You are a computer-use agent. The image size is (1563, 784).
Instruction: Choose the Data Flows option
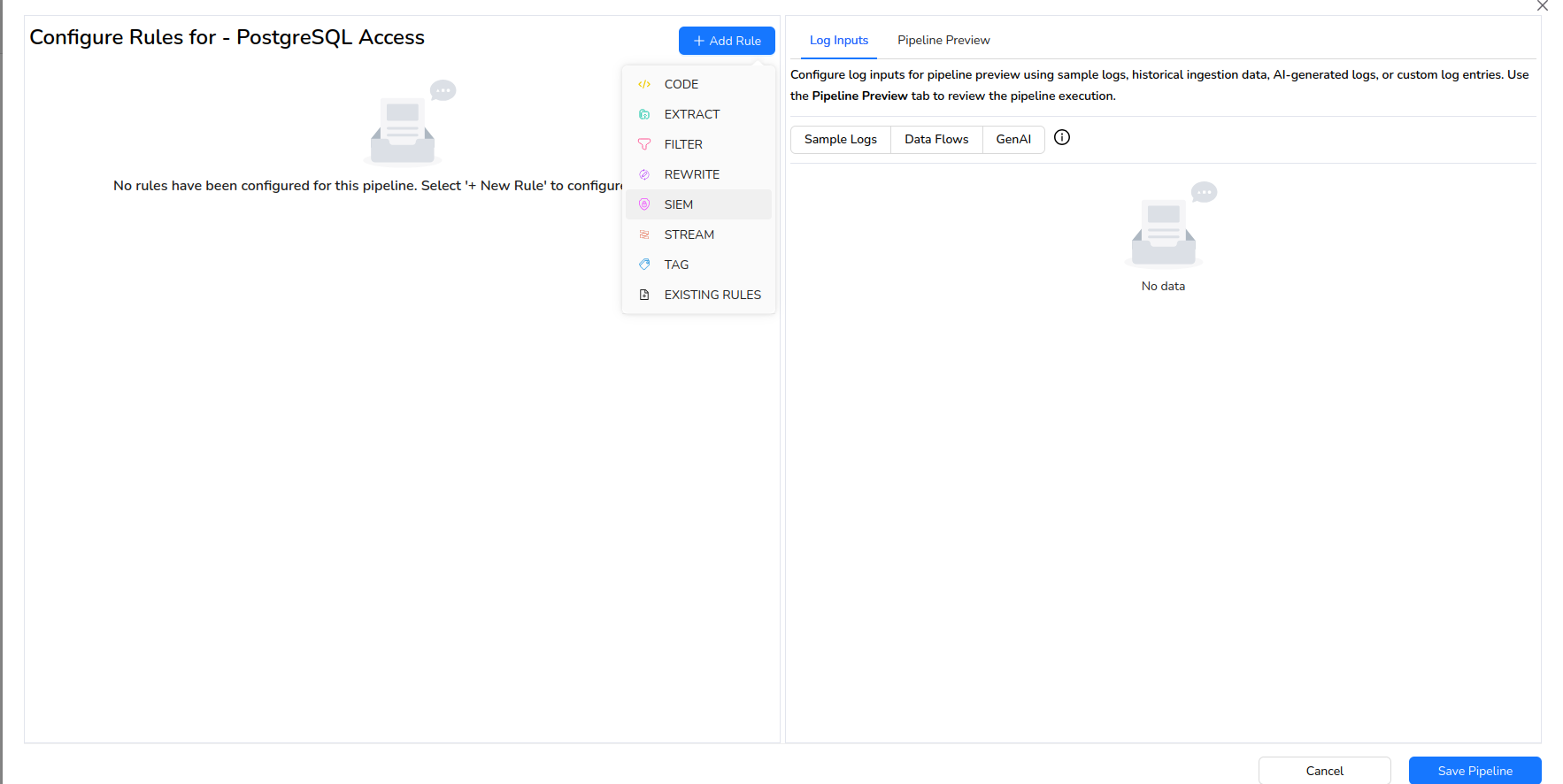(936, 139)
